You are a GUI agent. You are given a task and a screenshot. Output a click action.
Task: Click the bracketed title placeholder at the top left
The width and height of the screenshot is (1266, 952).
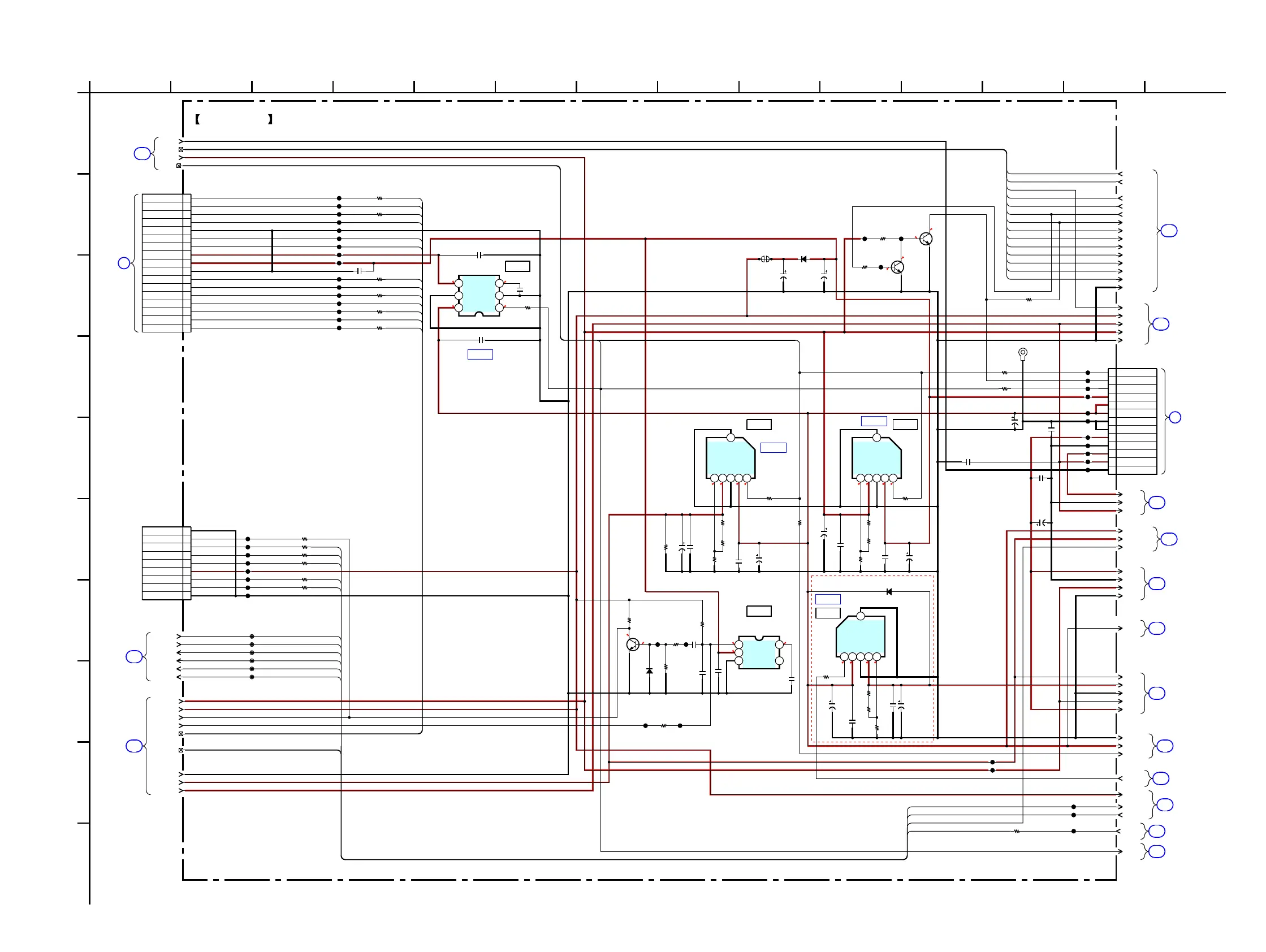point(234,119)
